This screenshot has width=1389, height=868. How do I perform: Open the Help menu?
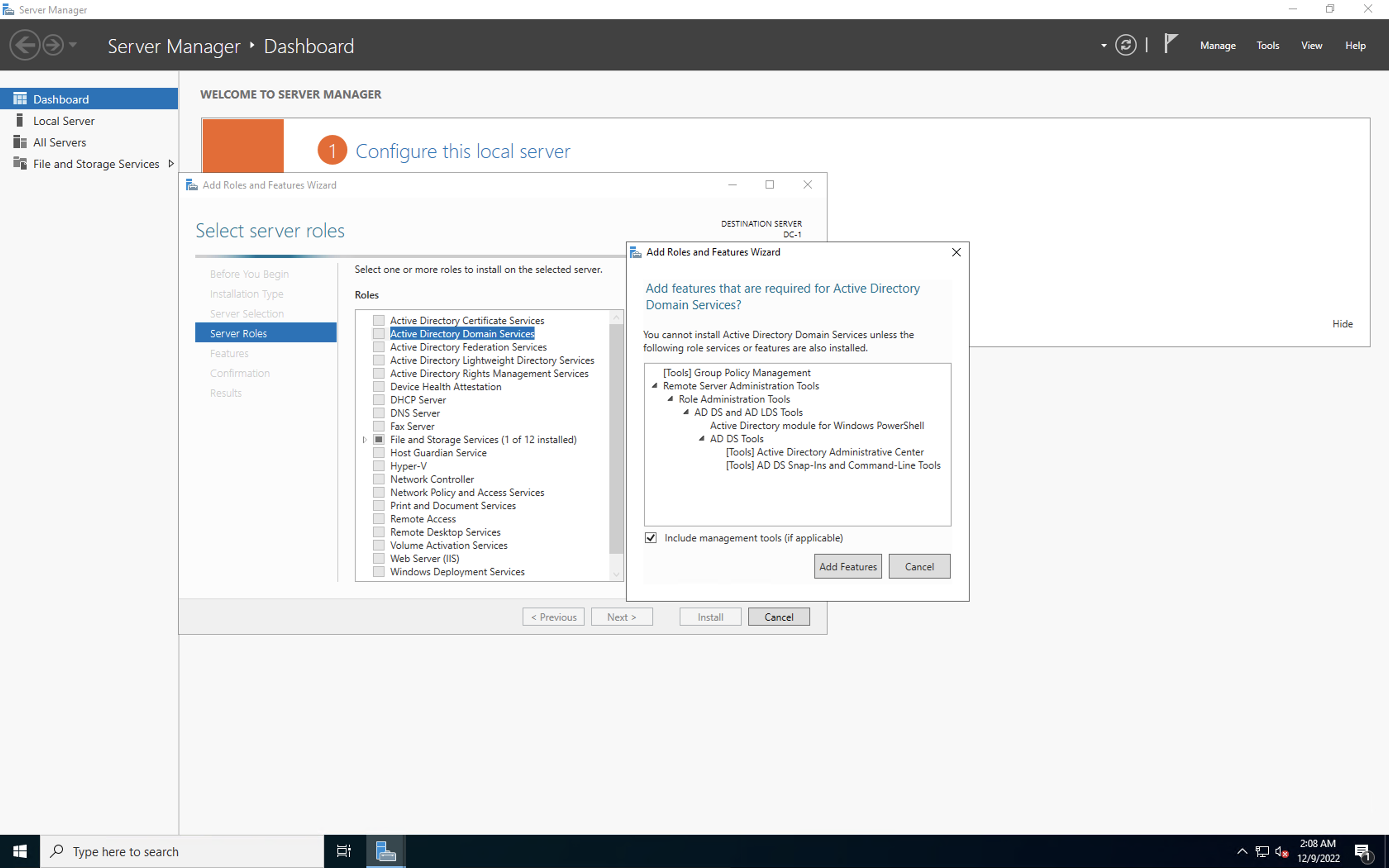click(1355, 45)
